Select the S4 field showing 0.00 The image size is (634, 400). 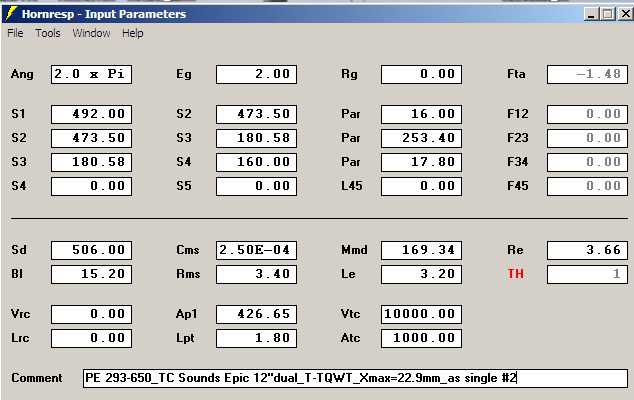click(91, 186)
